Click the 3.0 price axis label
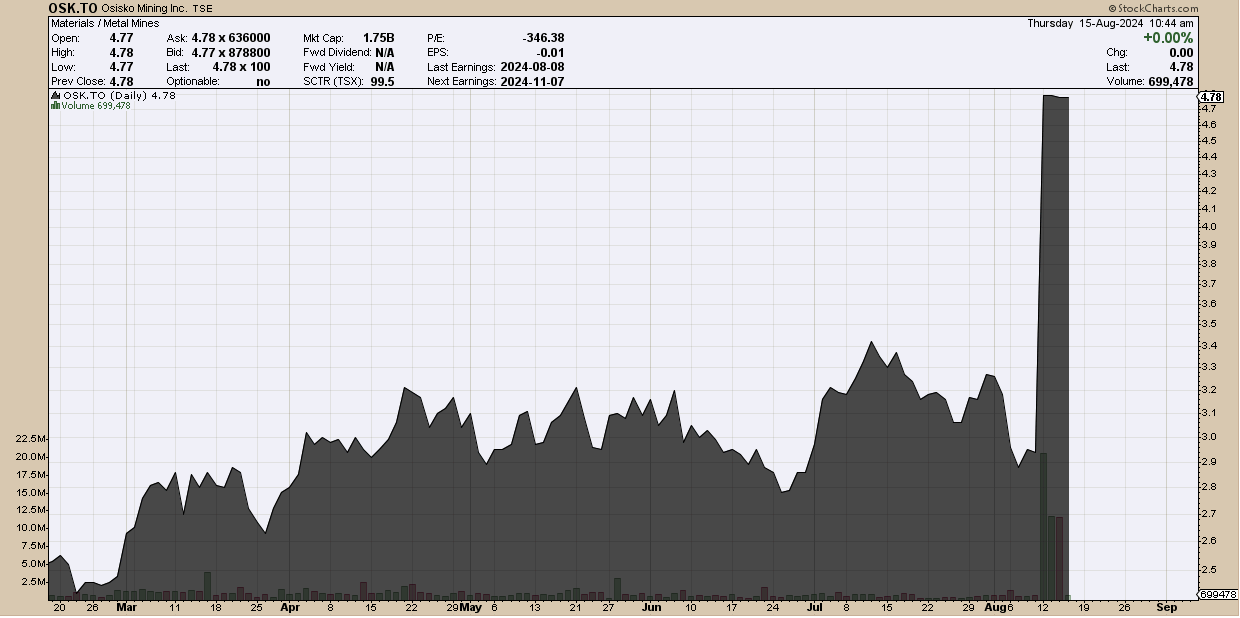Viewport: 1240px width, 618px height. (x=1209, y=437)
